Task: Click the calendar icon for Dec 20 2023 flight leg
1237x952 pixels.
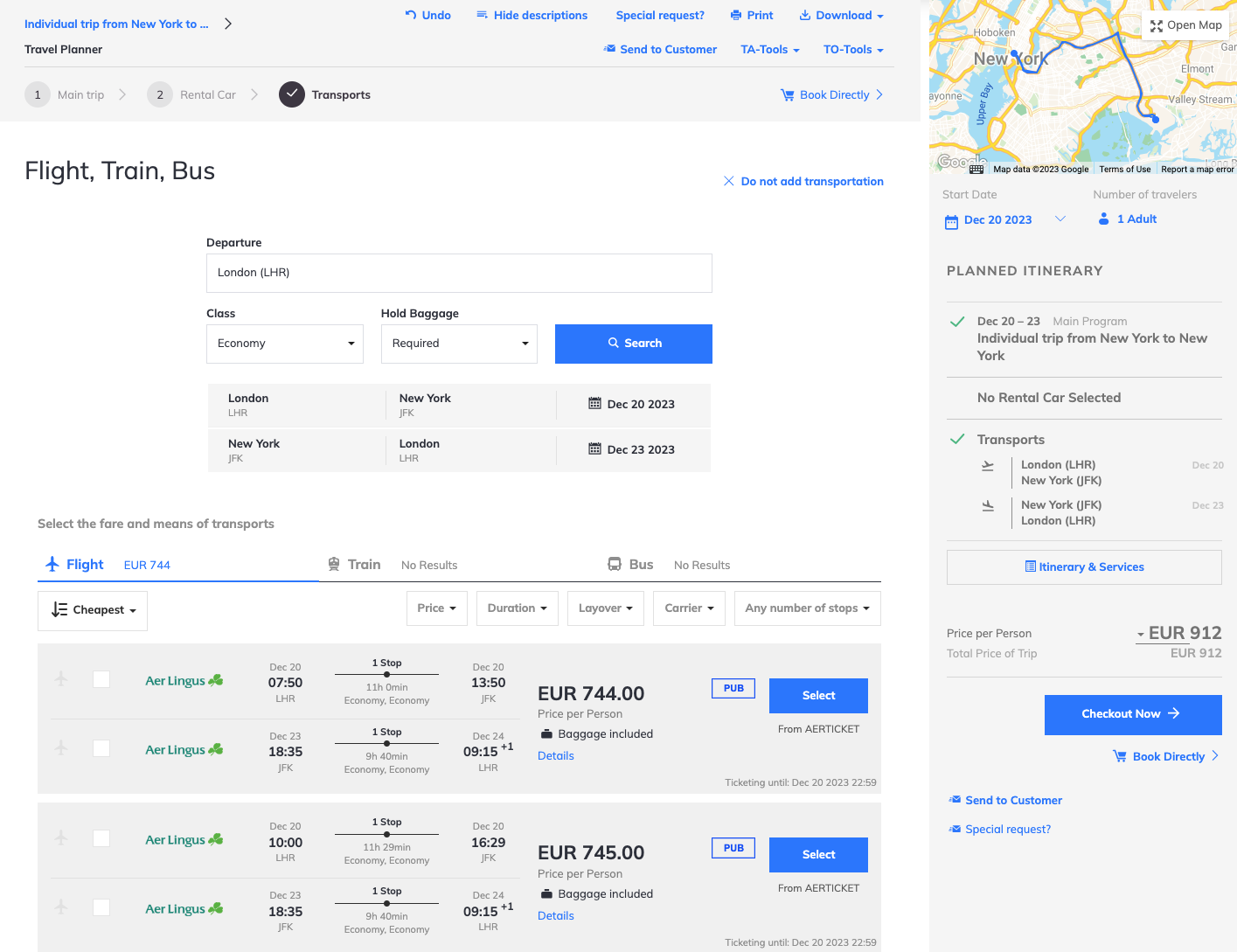Action: tap(594, 404)
